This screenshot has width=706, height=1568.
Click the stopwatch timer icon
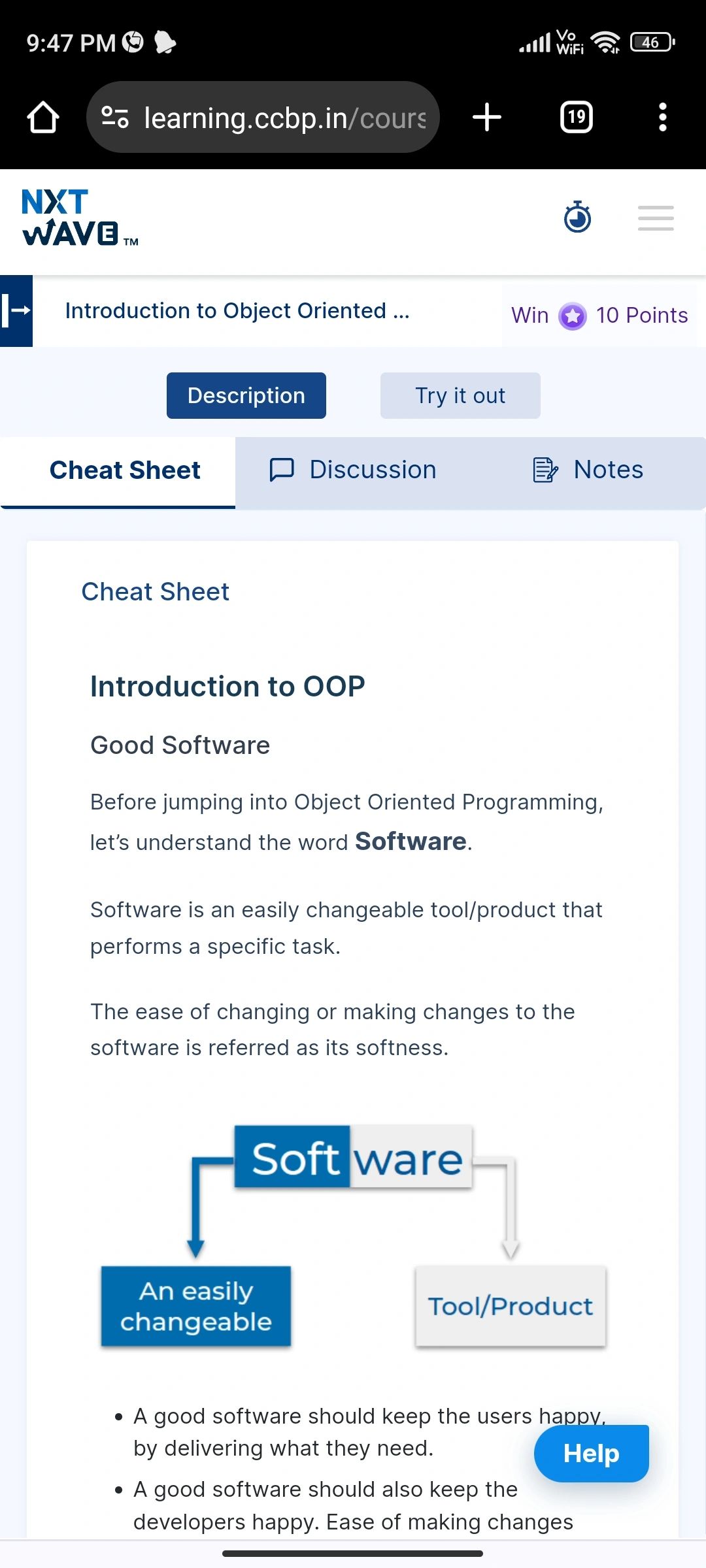pyautogui.click(x=578, y=218)
